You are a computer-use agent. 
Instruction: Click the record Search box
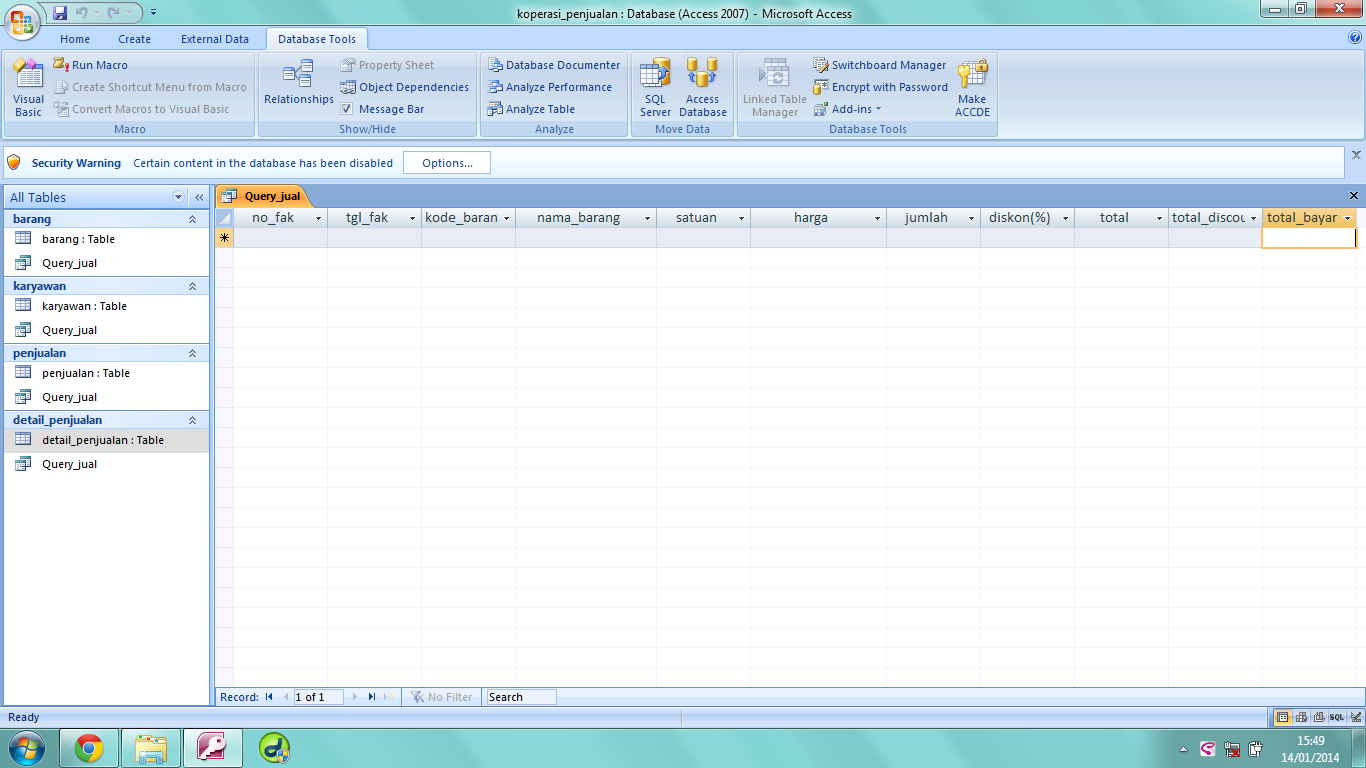[x=521, y=697]
